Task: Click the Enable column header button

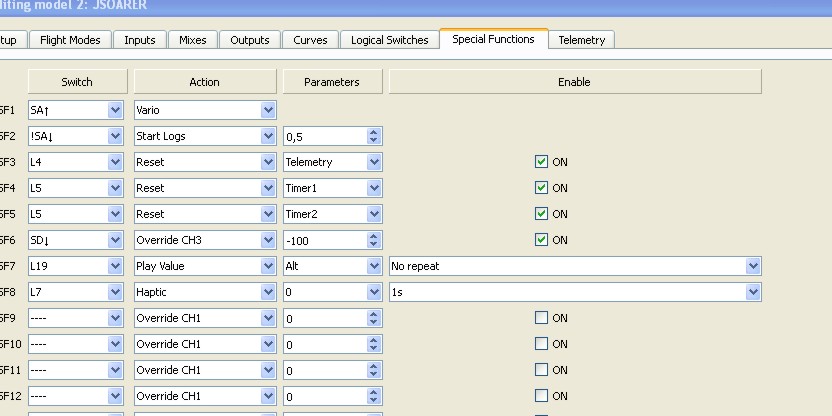Action: pyautogui.click(x=574, y=82)
